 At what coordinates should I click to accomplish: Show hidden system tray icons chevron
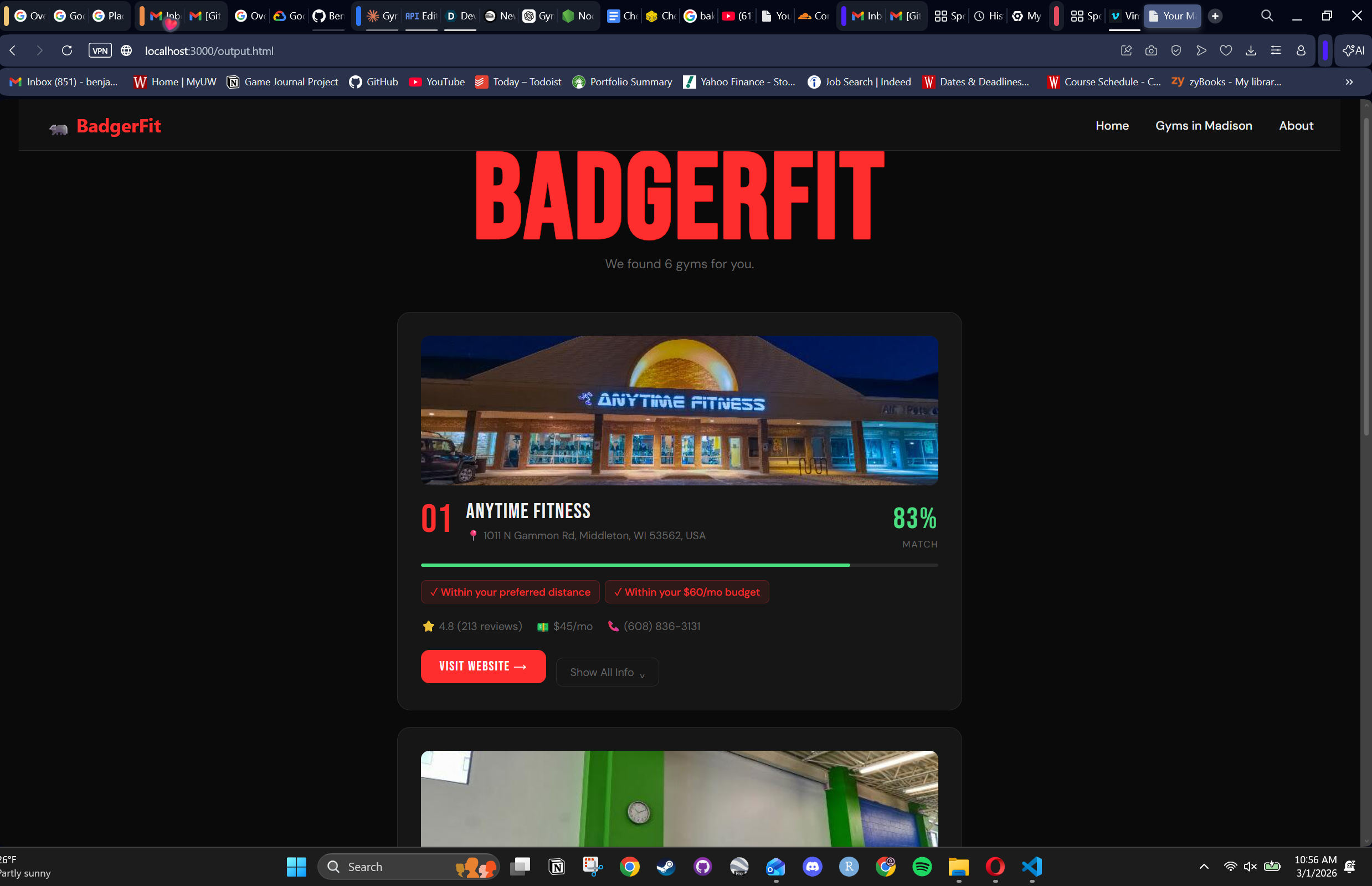click(x=1204, y=867)
